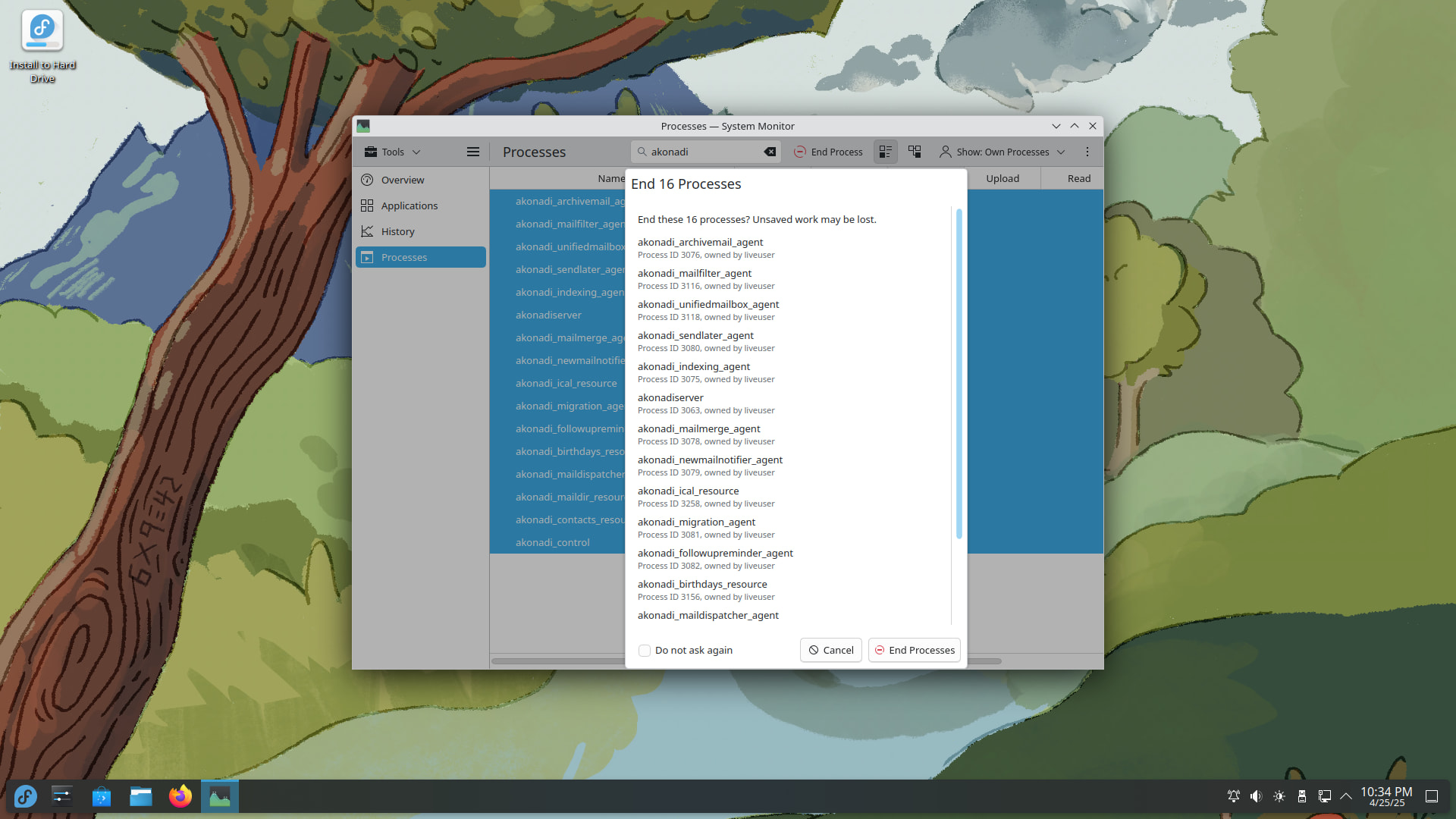
Task: Go to the Applications page
Action: click(409, 206)
